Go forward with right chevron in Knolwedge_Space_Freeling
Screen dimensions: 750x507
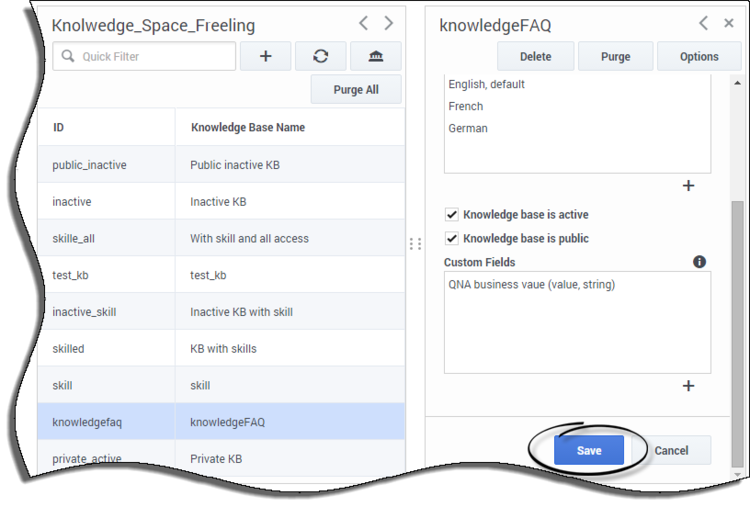click(x=389, y=23)
